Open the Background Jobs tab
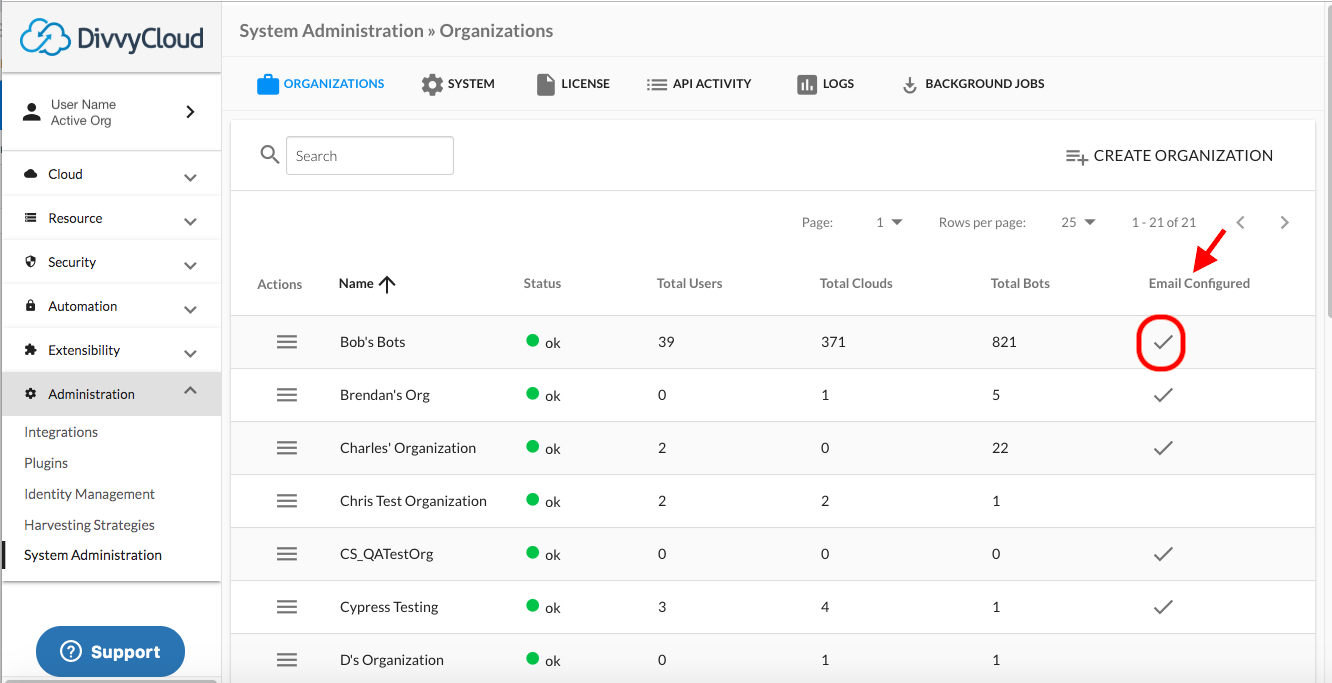 click(x=973, y=84)
